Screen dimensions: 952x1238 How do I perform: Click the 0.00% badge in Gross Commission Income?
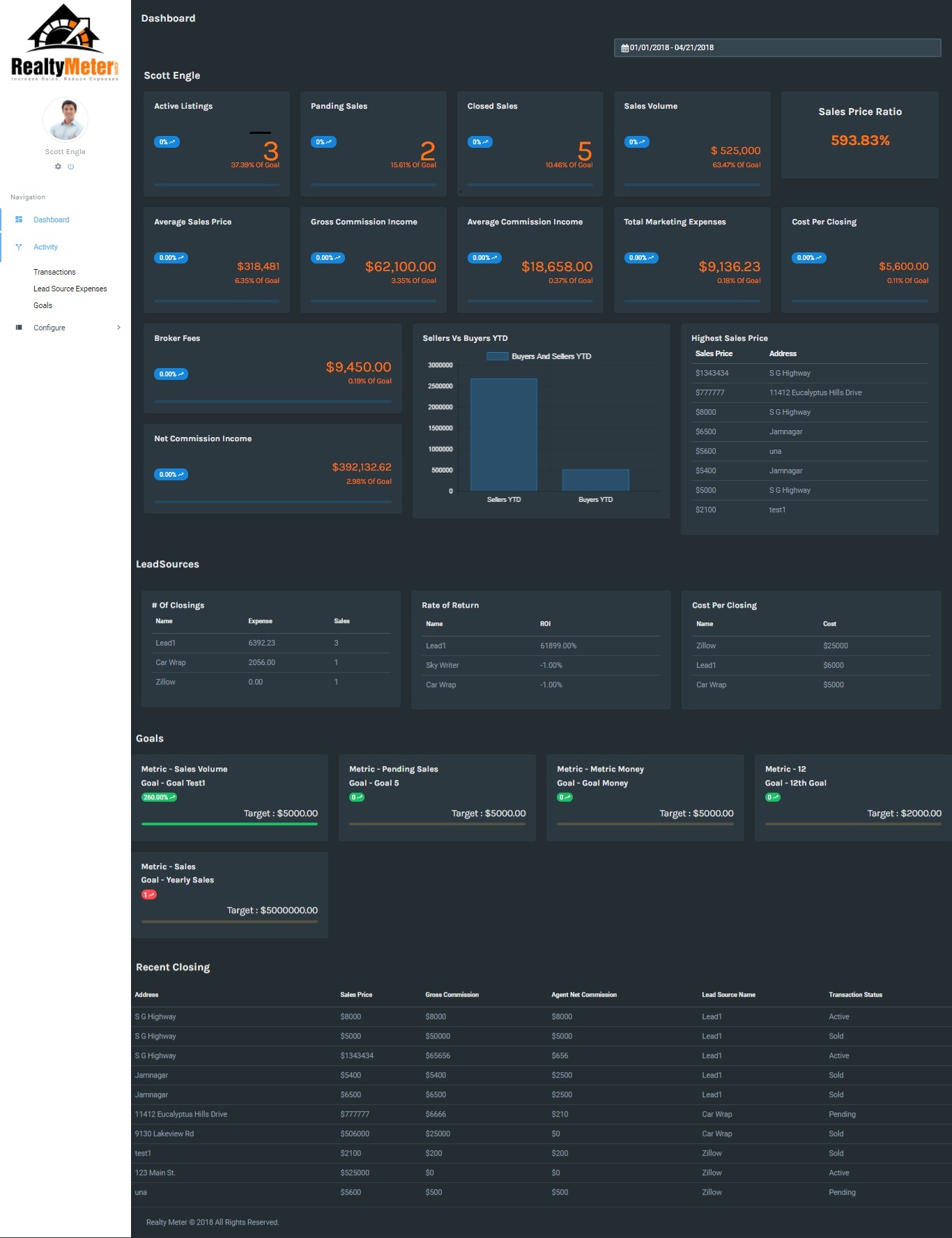point(328,258)
